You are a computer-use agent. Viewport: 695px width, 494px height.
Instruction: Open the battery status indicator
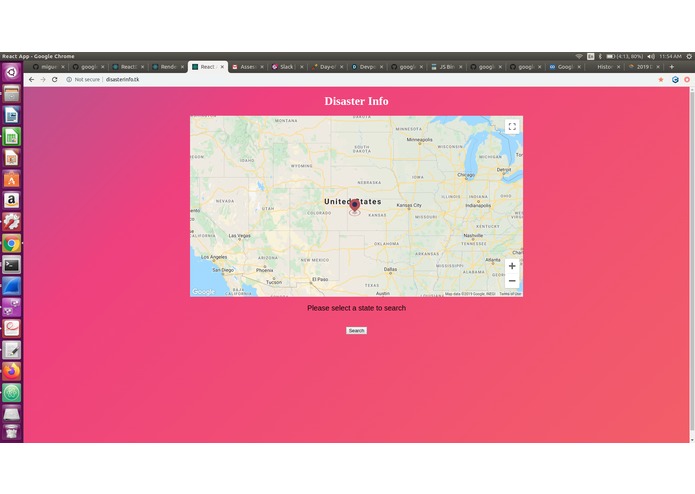point(625,56)
